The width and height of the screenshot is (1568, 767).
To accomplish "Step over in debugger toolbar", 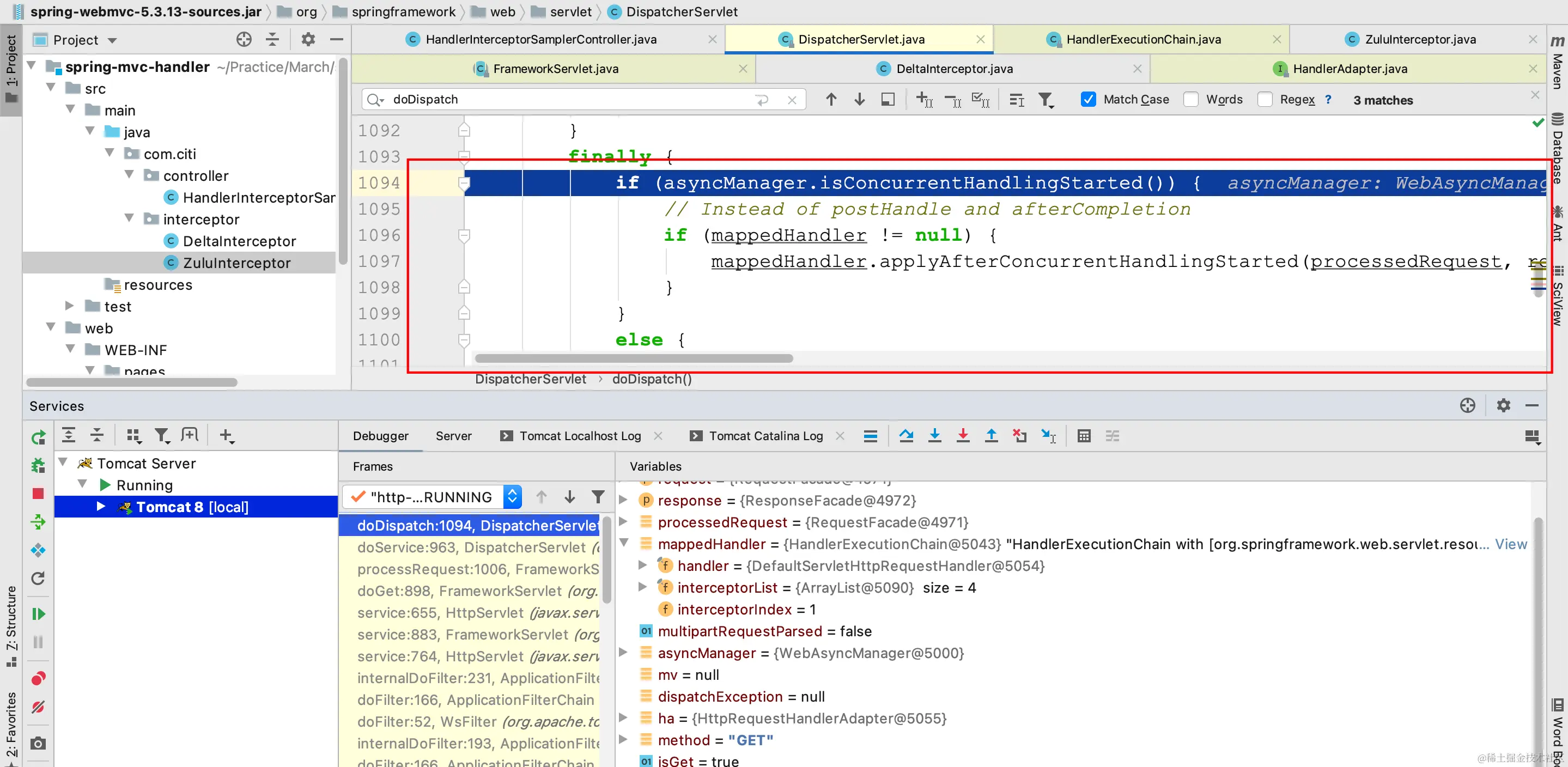I will tap(907, 436).
